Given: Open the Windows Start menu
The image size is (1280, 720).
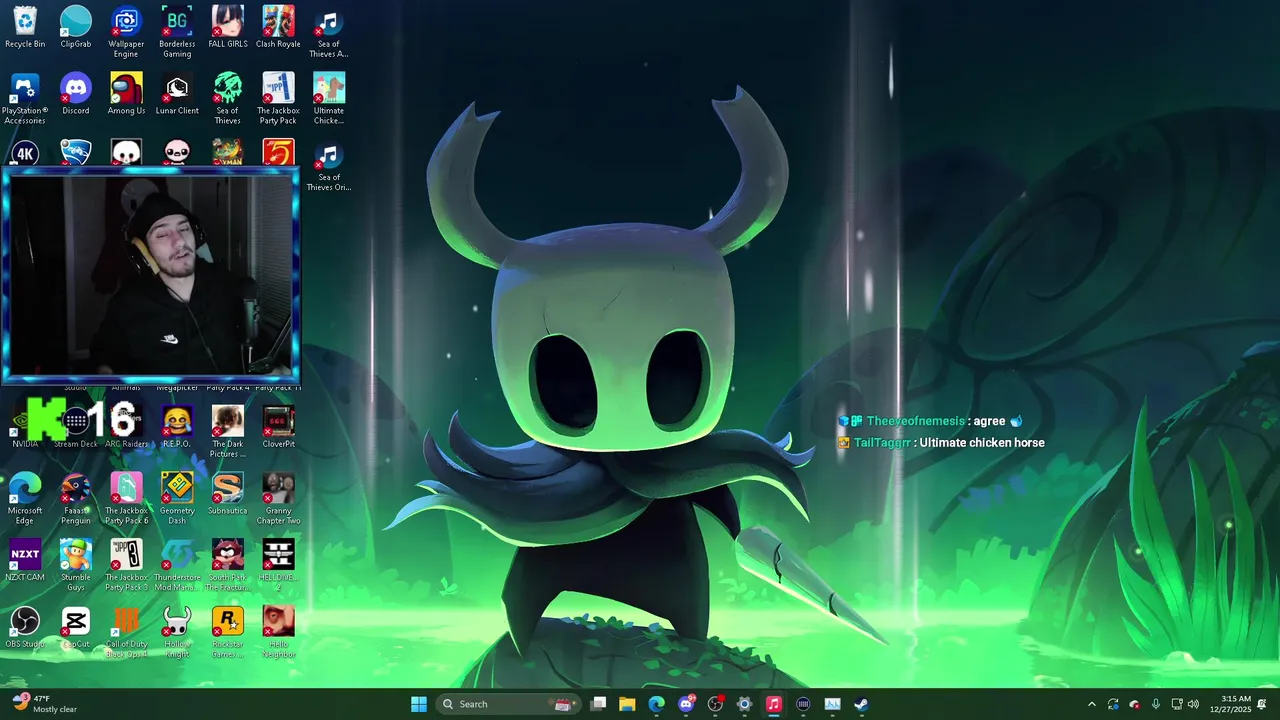Looking at the screenshot, I should click(x=419, y=704).
